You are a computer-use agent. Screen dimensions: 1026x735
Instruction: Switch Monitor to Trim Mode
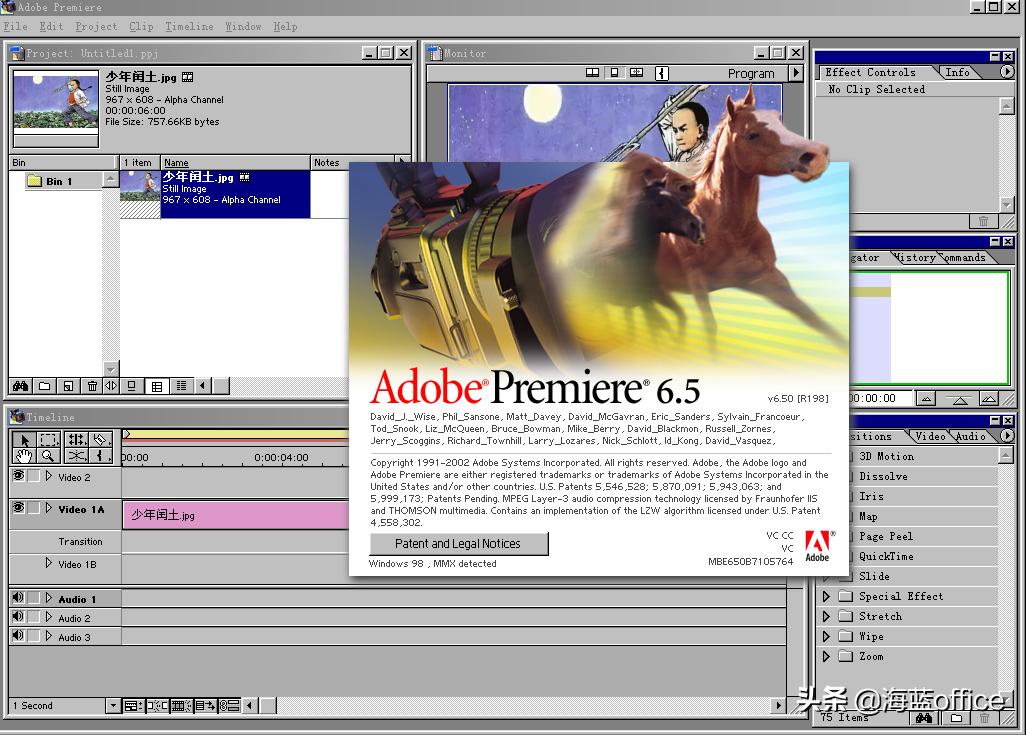pos(636,73)
